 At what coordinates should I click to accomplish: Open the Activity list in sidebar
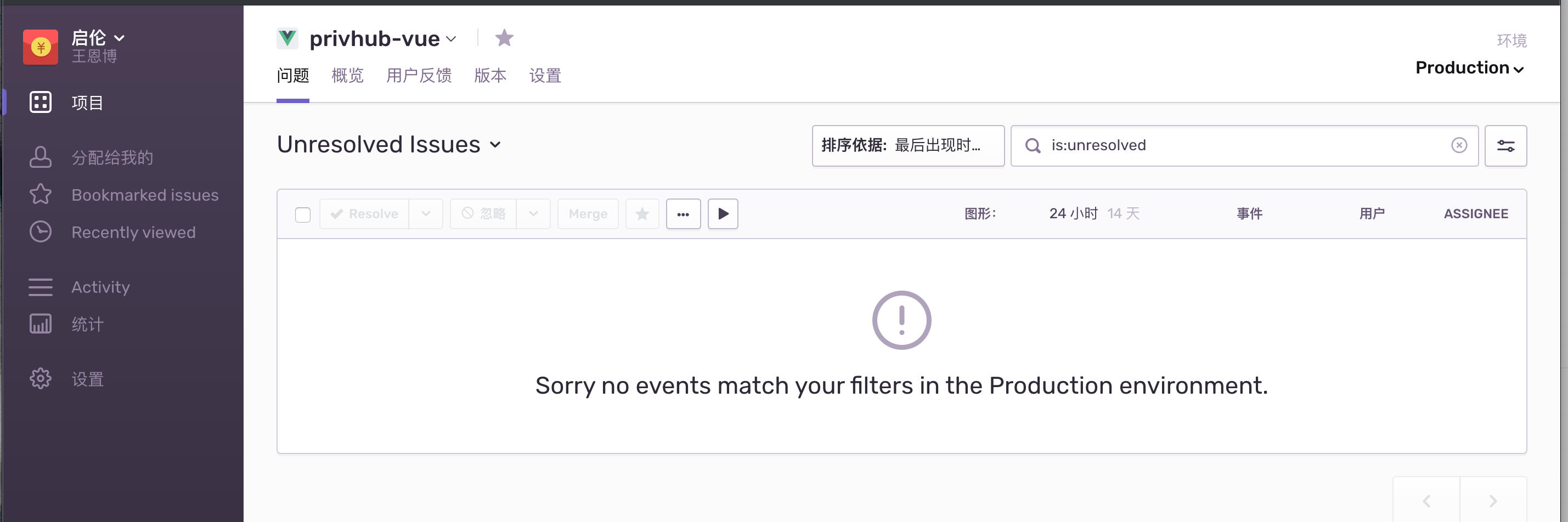tap(100, 287)
